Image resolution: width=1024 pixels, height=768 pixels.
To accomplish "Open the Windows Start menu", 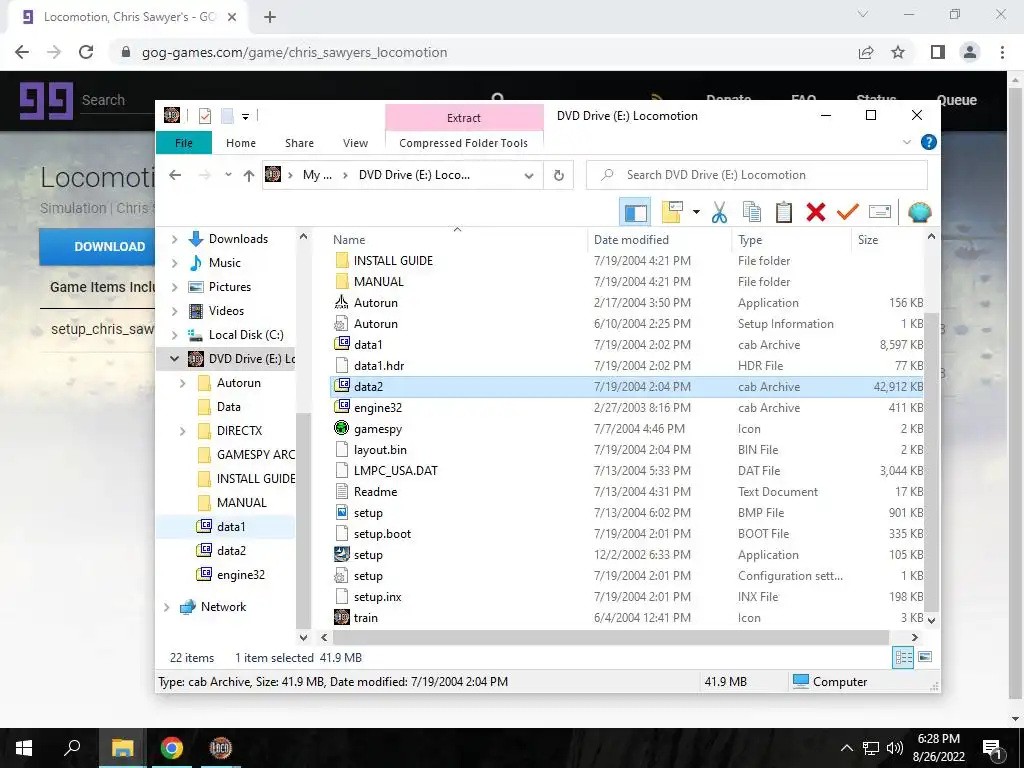I will click(x=24, y=748).
